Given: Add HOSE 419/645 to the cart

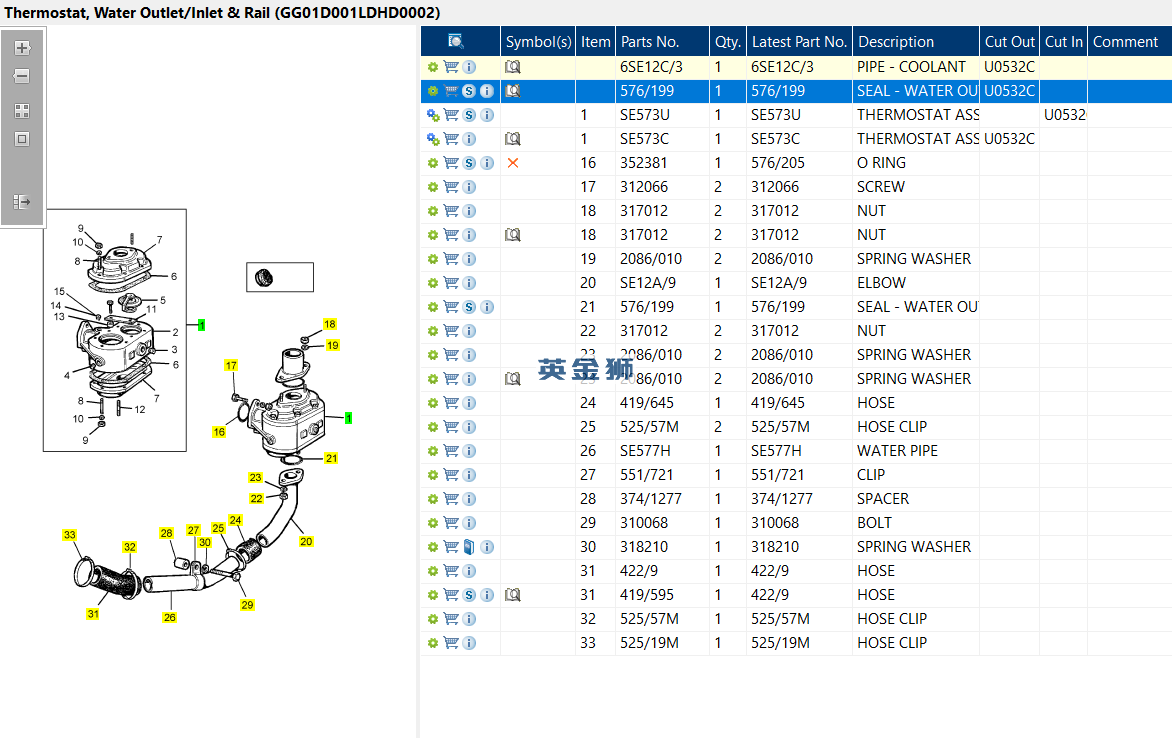Looking at the screenshot, I should 451,402.
